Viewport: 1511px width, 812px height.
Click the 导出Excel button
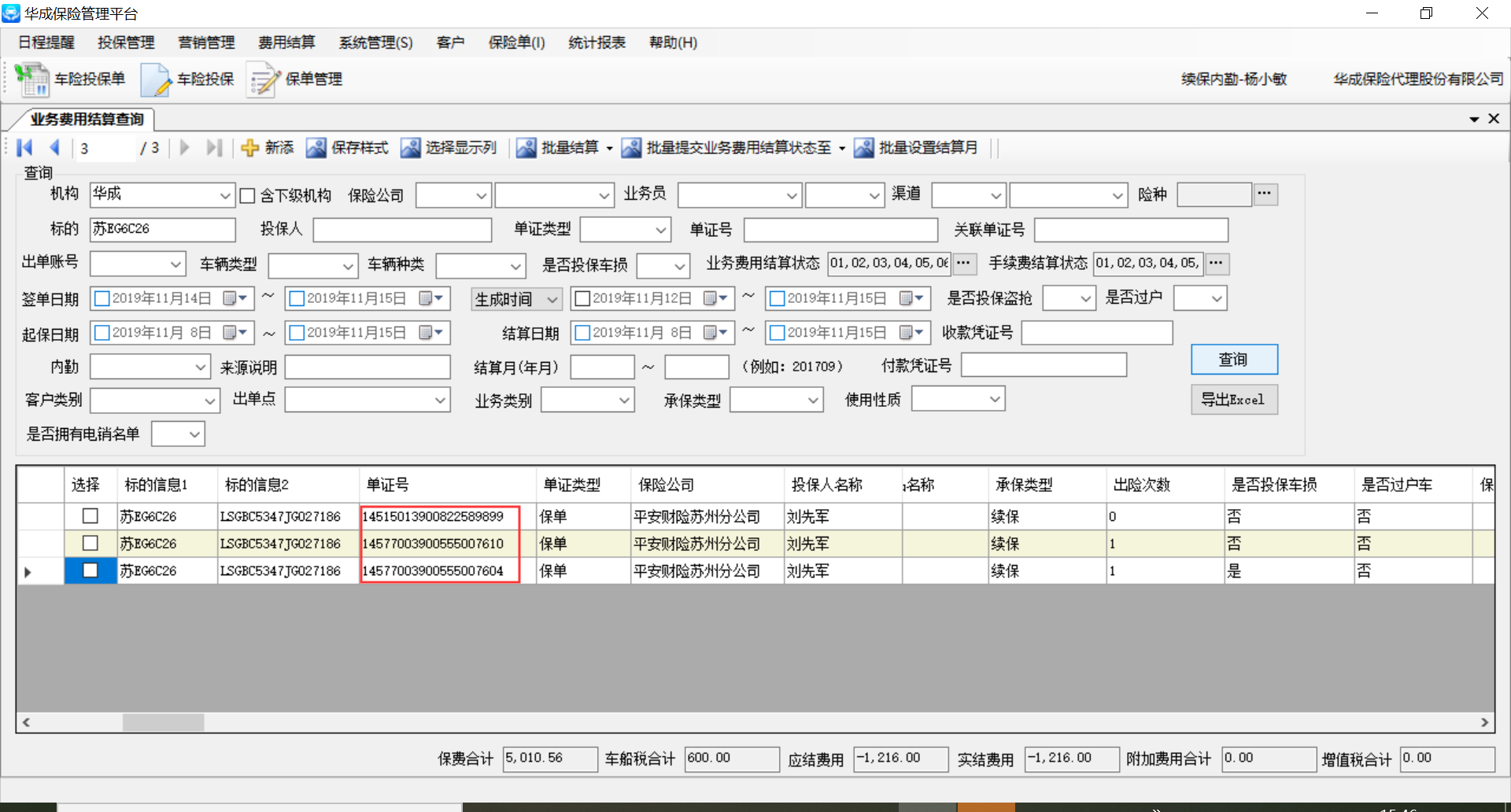1233,400
